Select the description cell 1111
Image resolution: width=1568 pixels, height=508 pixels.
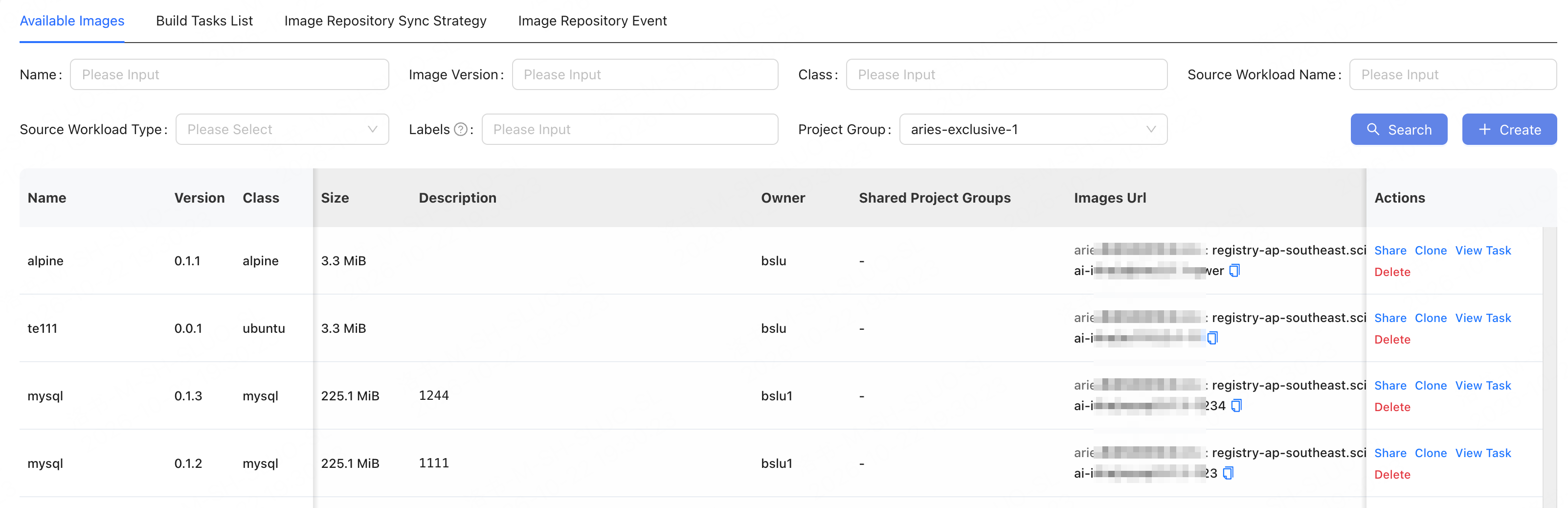click(x=433, y=463)
